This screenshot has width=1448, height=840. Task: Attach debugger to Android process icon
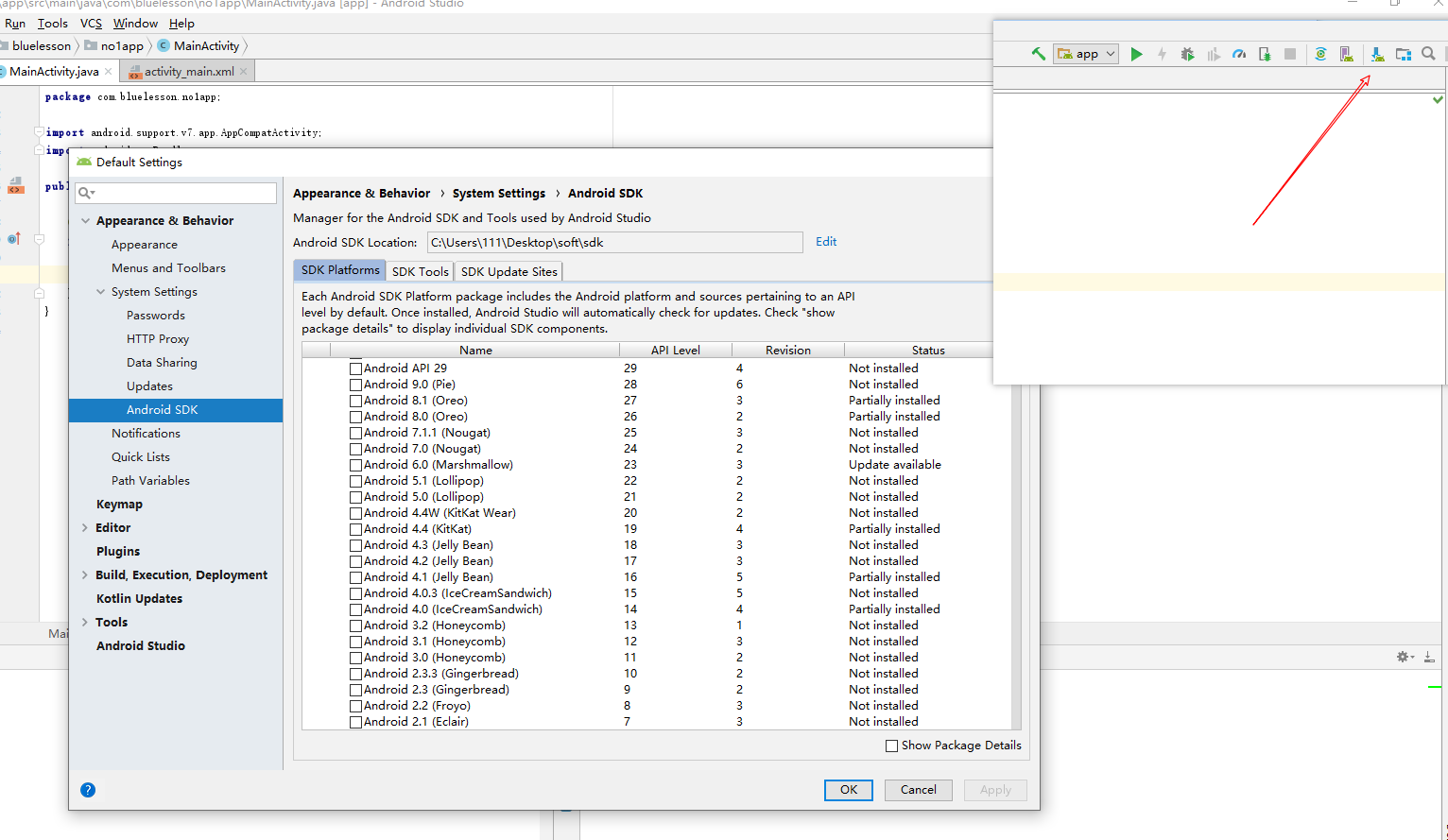(x=1265, y=54)
